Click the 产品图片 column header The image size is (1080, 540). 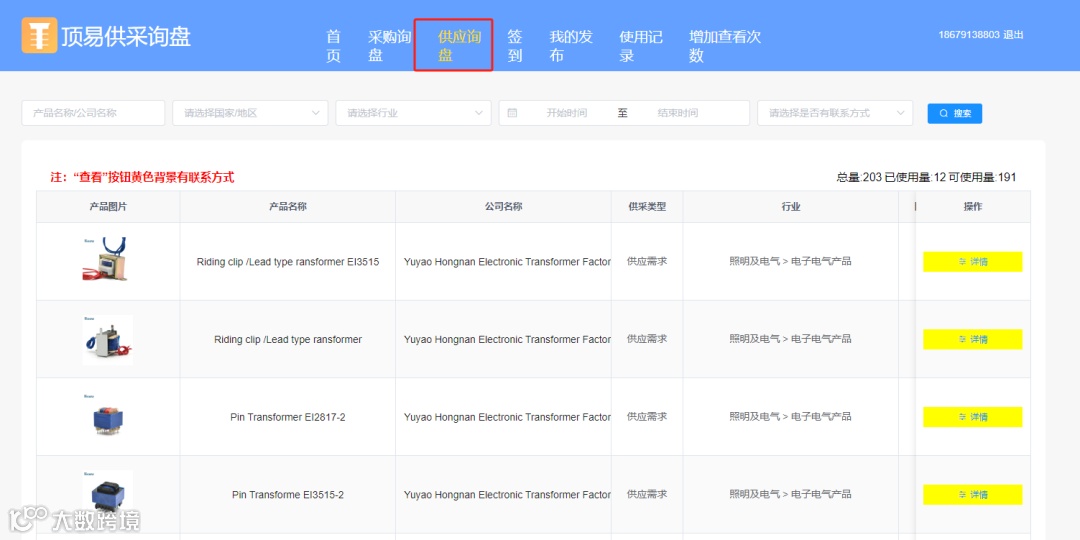[108, 207]
